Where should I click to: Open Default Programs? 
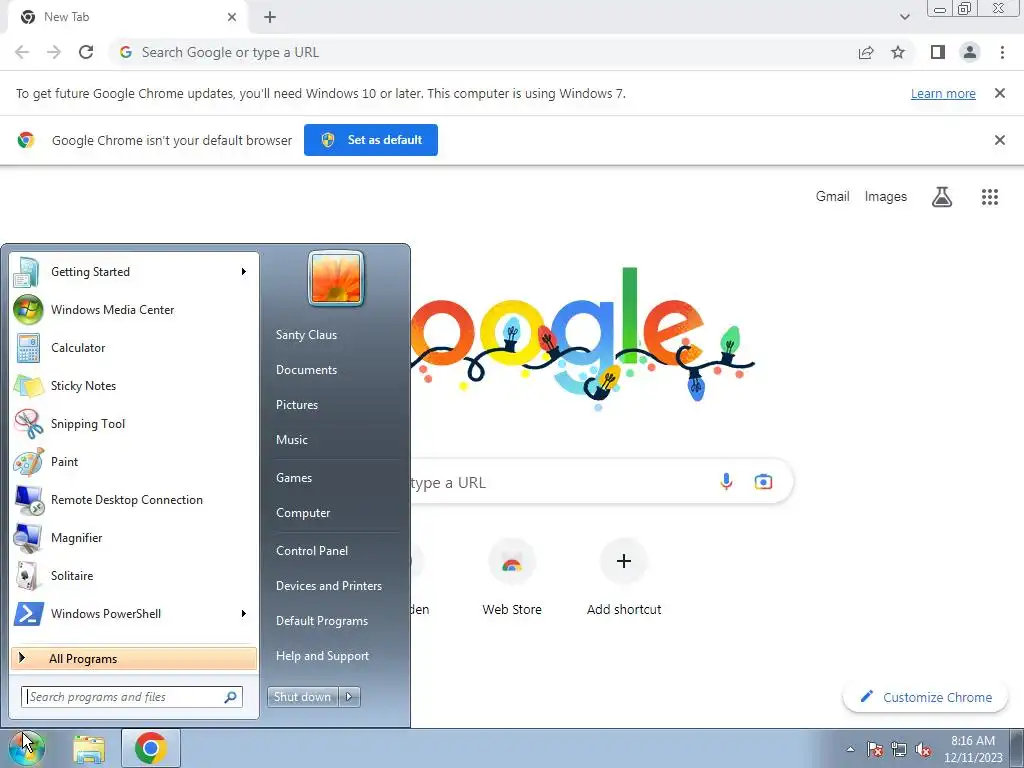click(x=322, y=620)
